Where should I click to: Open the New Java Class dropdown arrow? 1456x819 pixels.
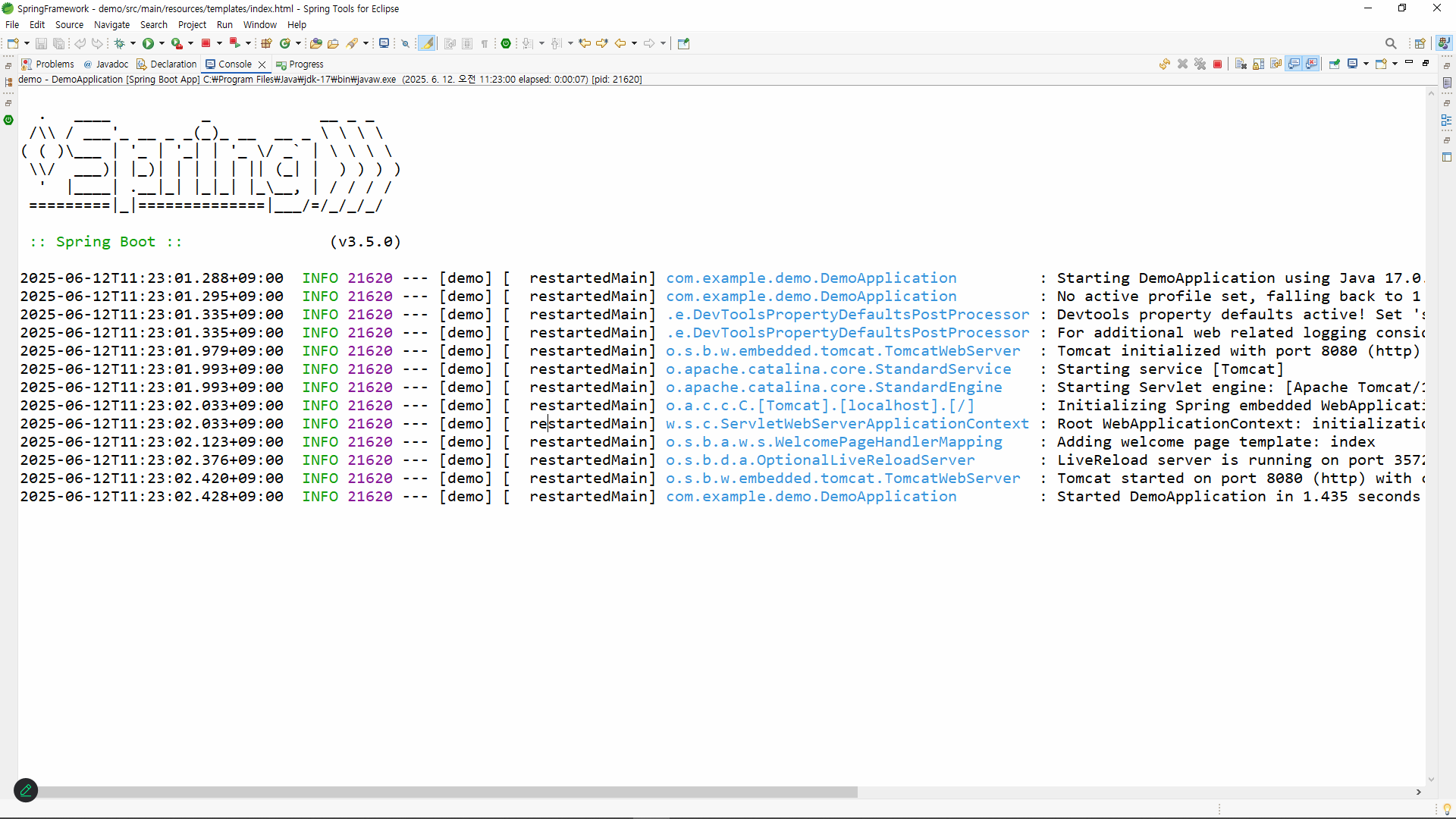click(x=298, y=43)
